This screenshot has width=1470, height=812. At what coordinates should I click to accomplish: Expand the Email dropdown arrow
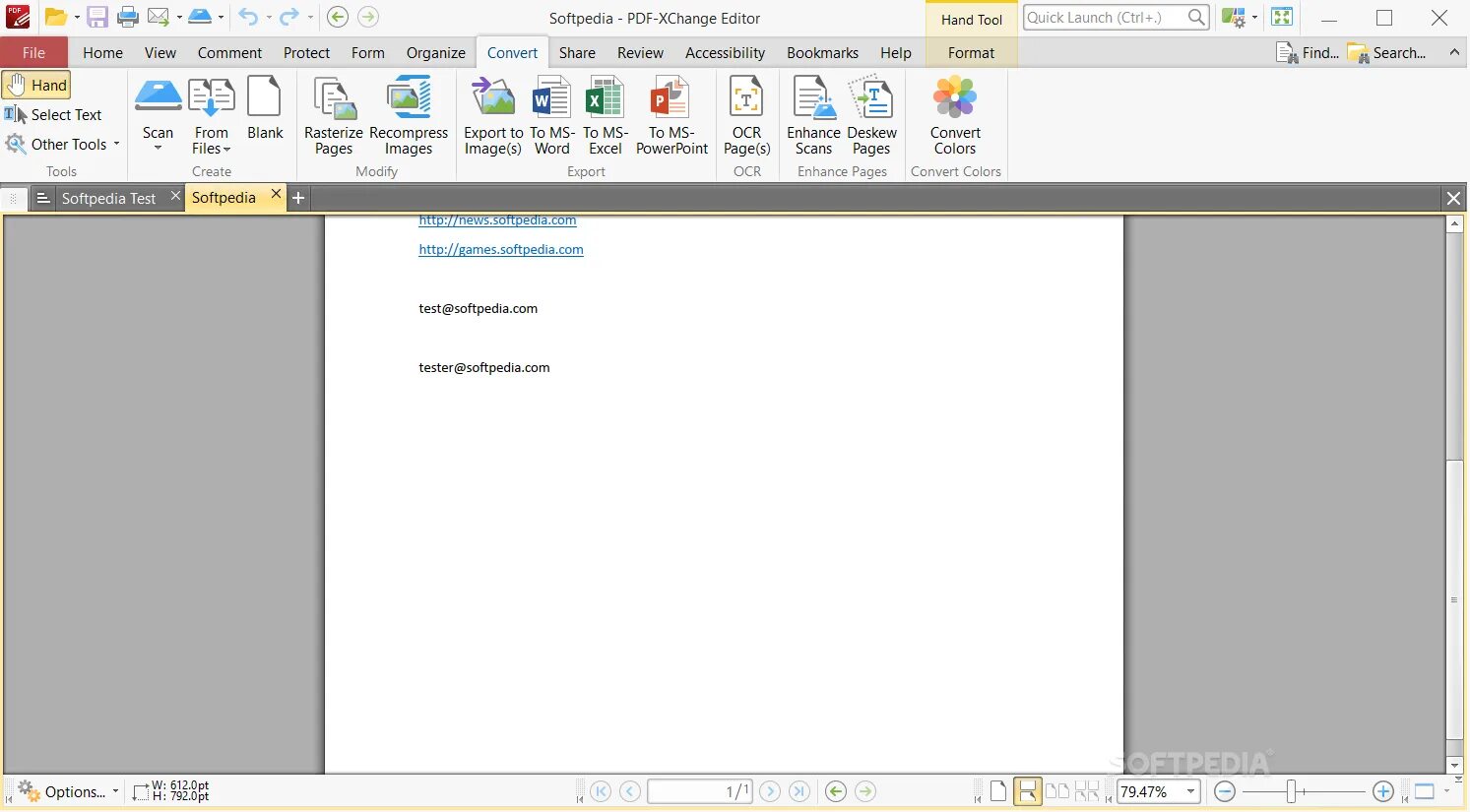179,18
